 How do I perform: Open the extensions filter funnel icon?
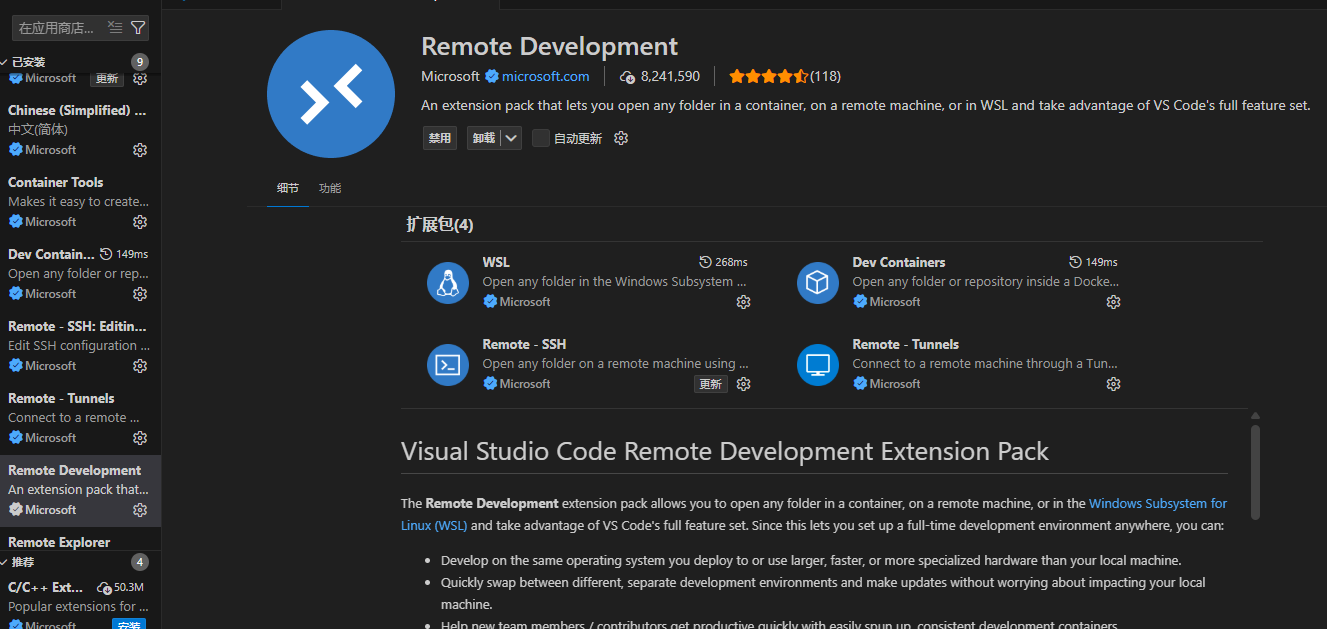pyautogui.click(x=138, y=27)
